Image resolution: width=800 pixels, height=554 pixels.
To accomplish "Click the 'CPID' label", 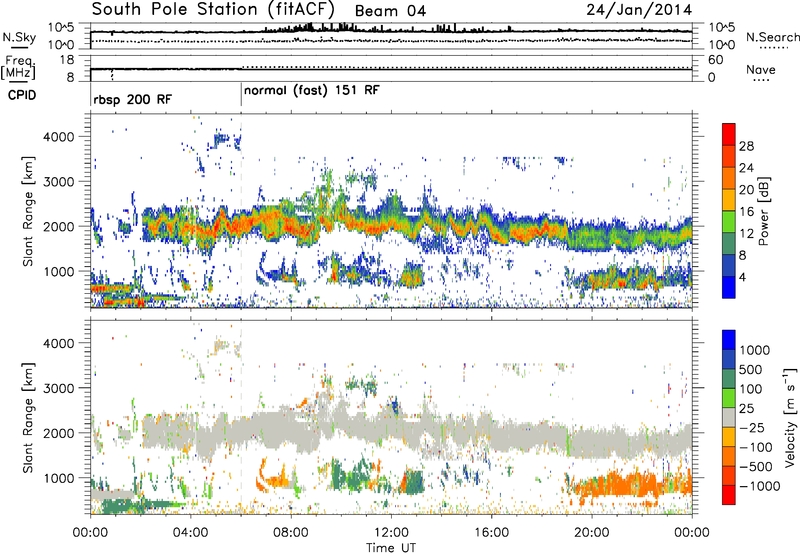I will tap(21, 95).
